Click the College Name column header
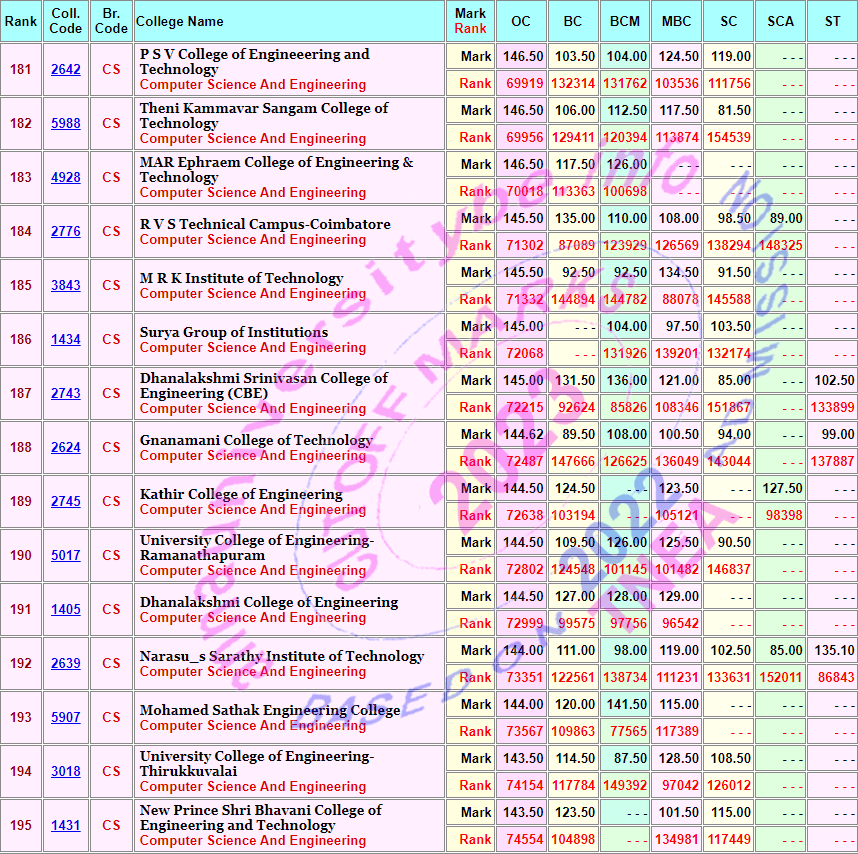Screen dimensions: 858x854 pos(180,22)
